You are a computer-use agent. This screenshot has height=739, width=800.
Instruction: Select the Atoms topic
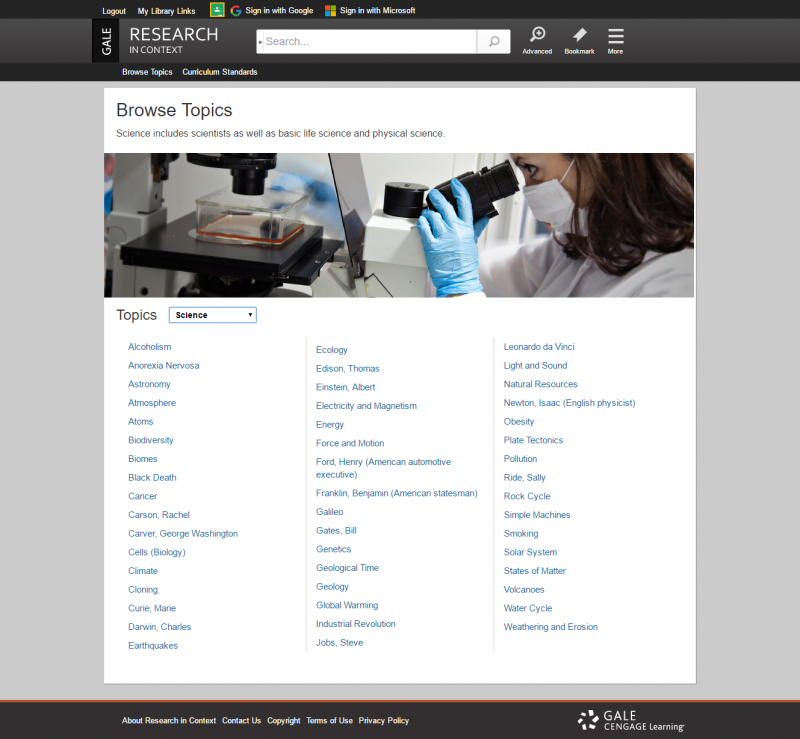pyautogui.click(x=141, y=422)
